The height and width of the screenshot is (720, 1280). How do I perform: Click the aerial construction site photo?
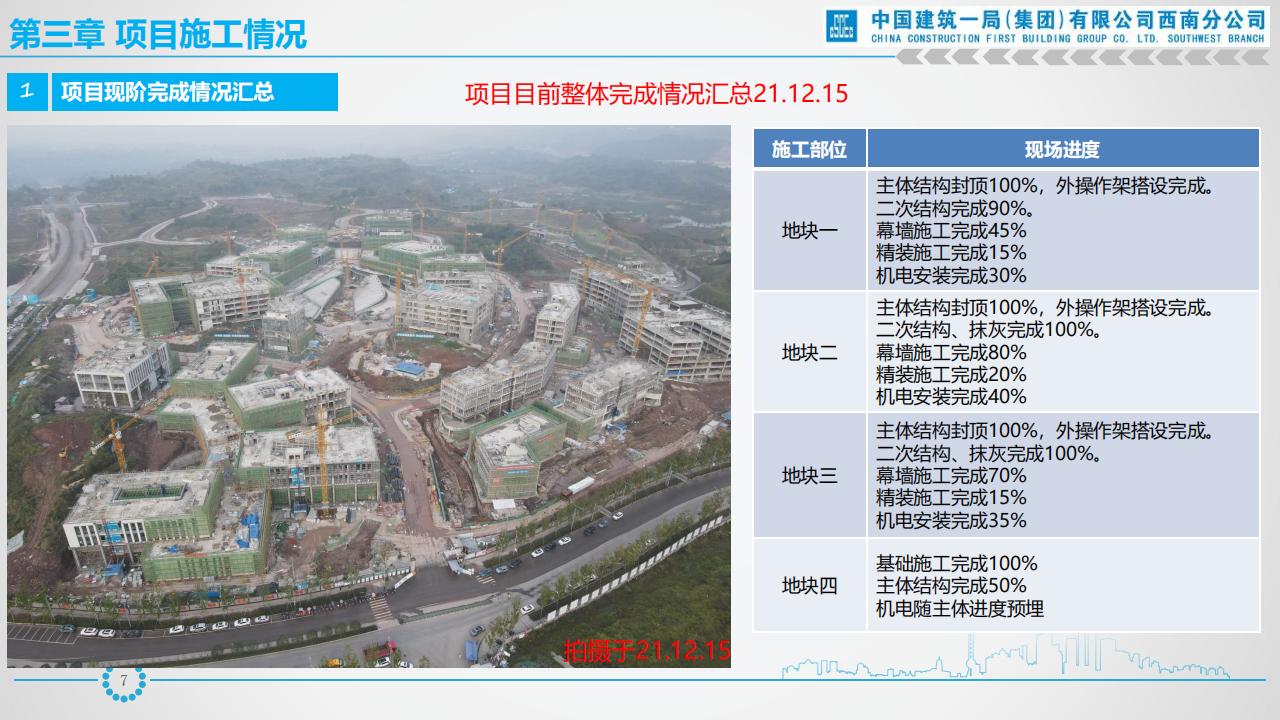[369, 396]
